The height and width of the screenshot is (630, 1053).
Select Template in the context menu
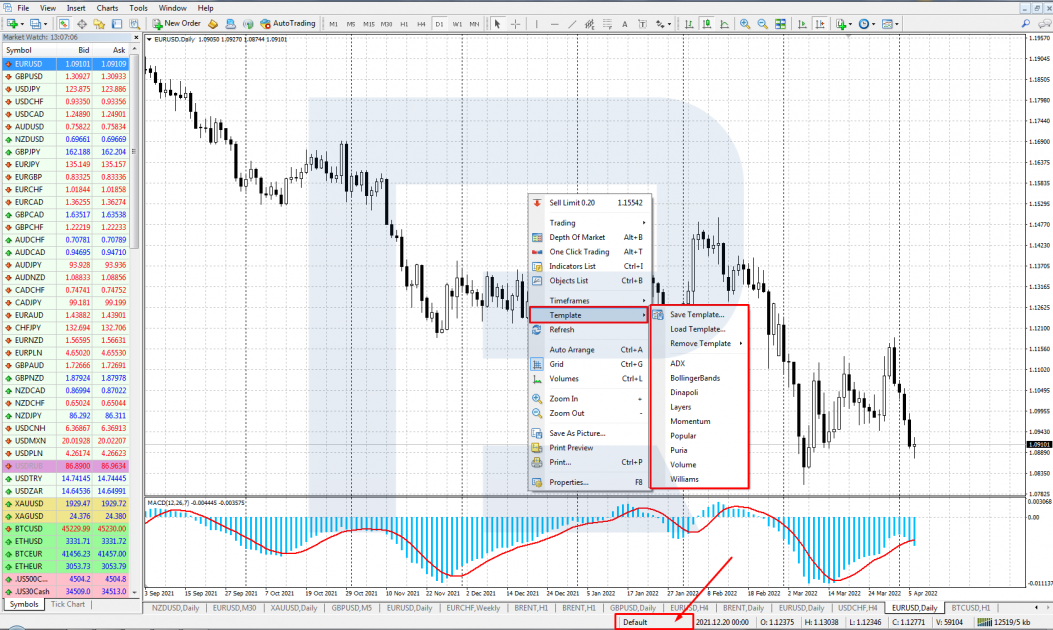tap(589, 315)
